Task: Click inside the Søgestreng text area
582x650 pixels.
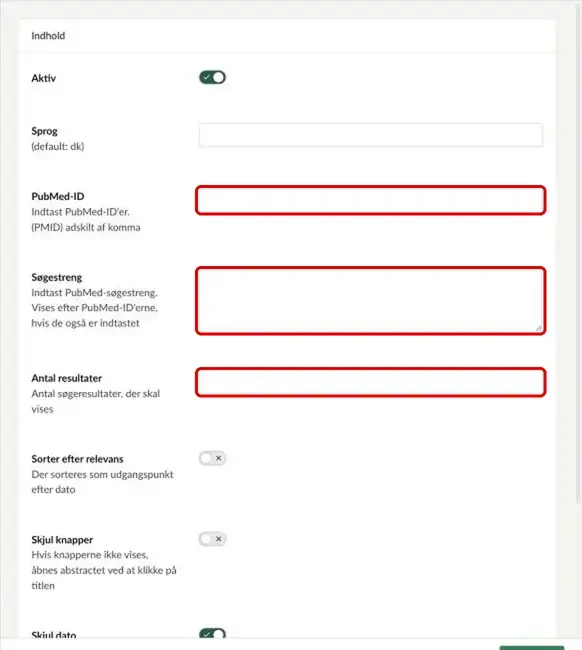Action: (x=371, y=301)
